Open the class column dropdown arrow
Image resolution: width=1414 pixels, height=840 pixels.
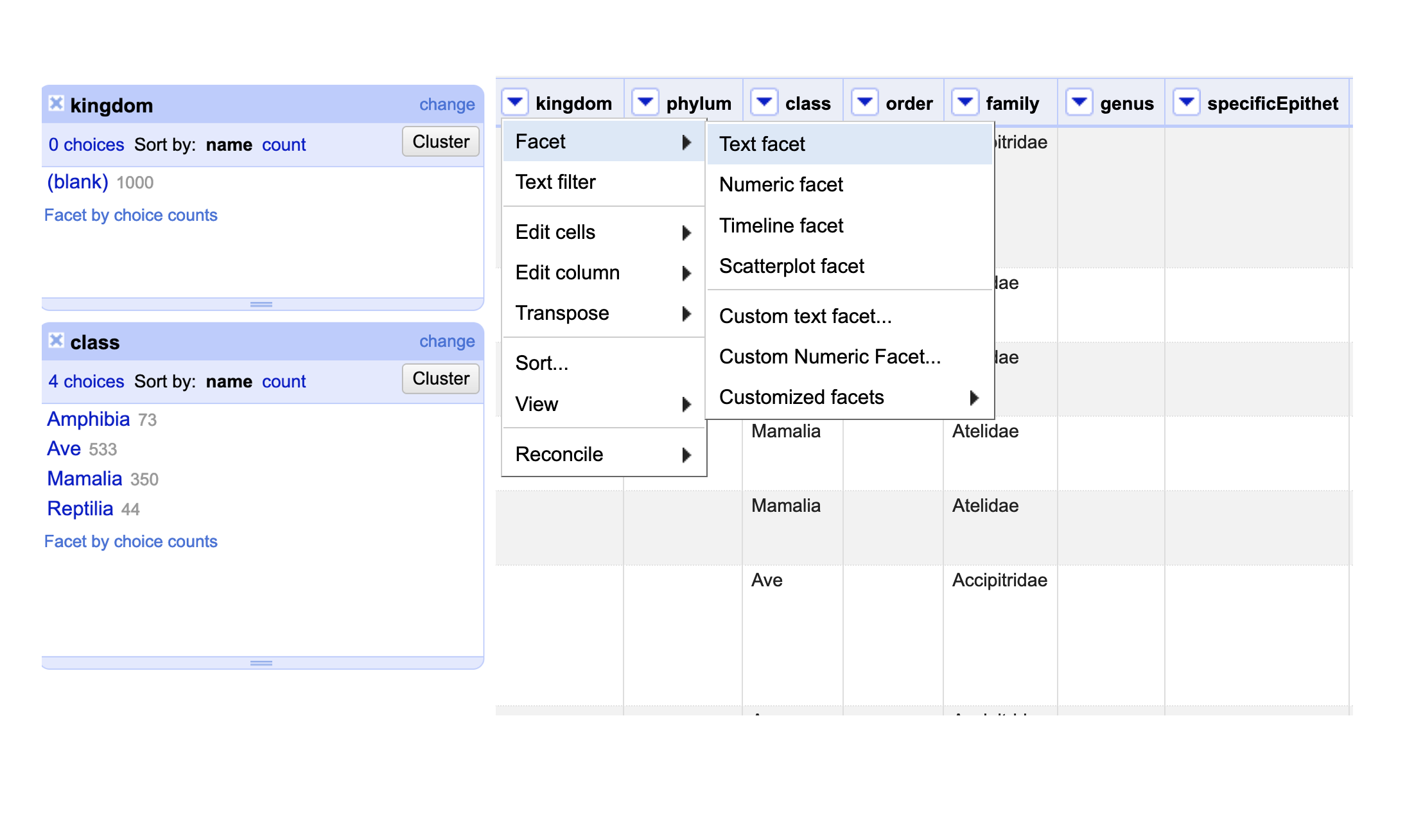tap(764, 102)
